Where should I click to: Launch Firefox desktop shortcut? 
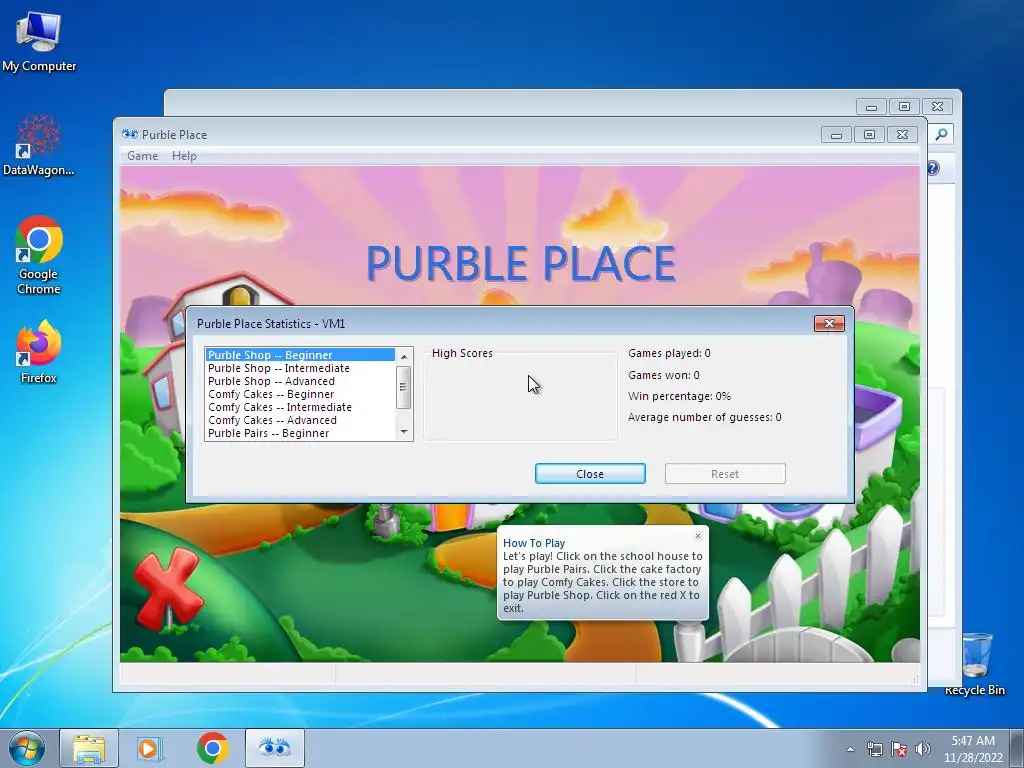39,351
